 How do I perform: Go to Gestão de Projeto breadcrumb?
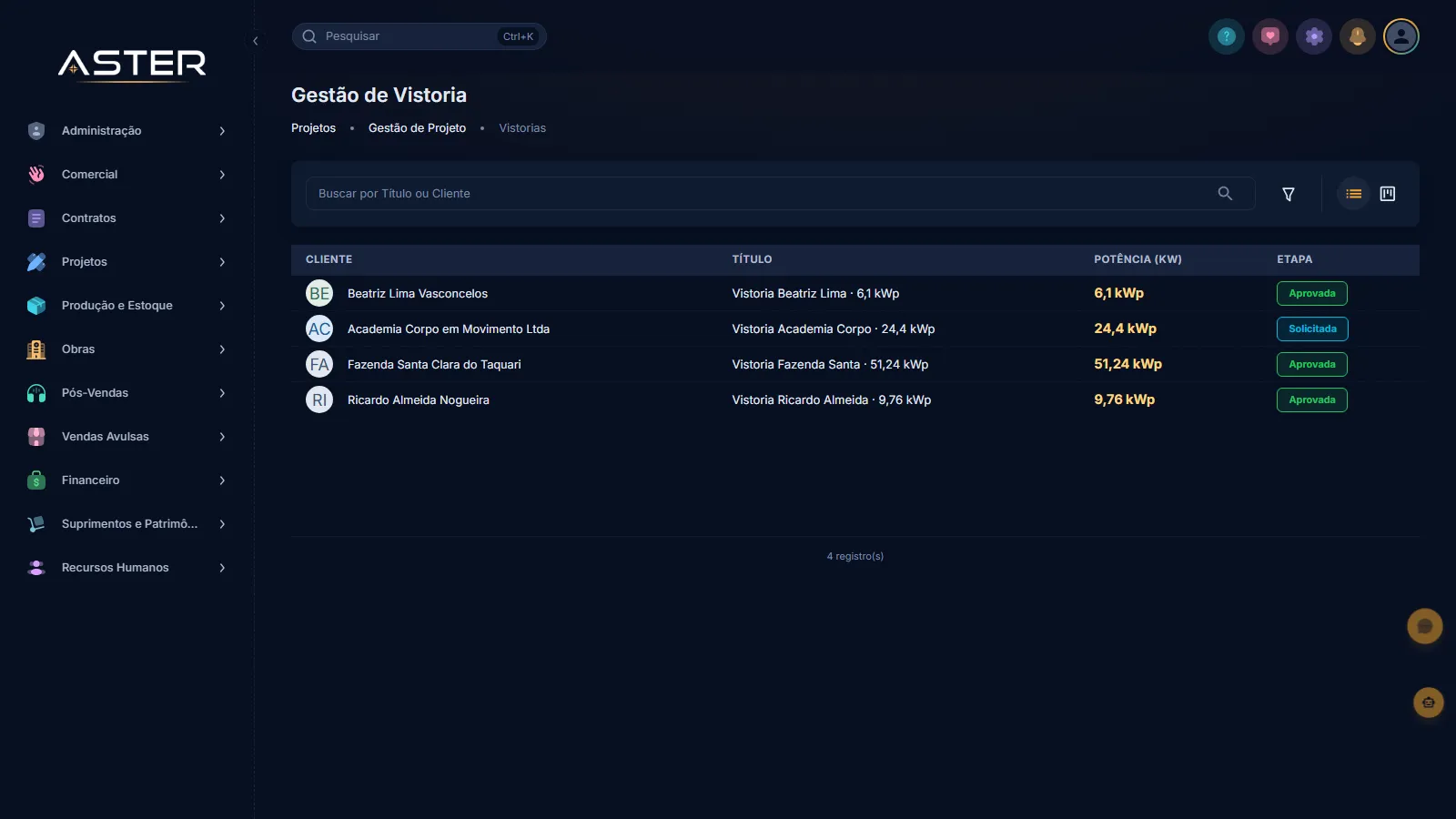coord(417,128)
